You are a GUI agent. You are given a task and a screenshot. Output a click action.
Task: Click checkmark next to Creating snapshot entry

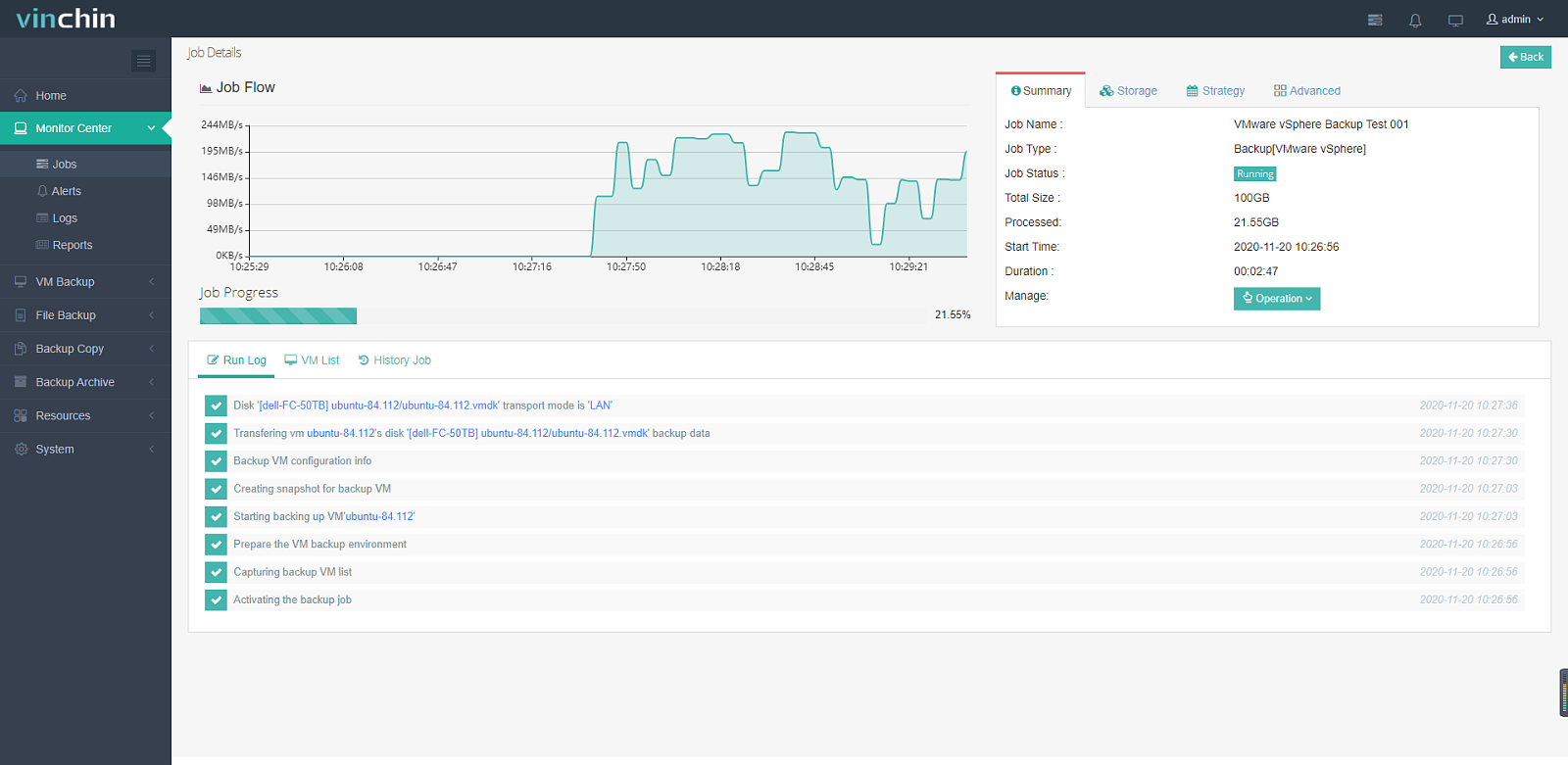point(216,489)
